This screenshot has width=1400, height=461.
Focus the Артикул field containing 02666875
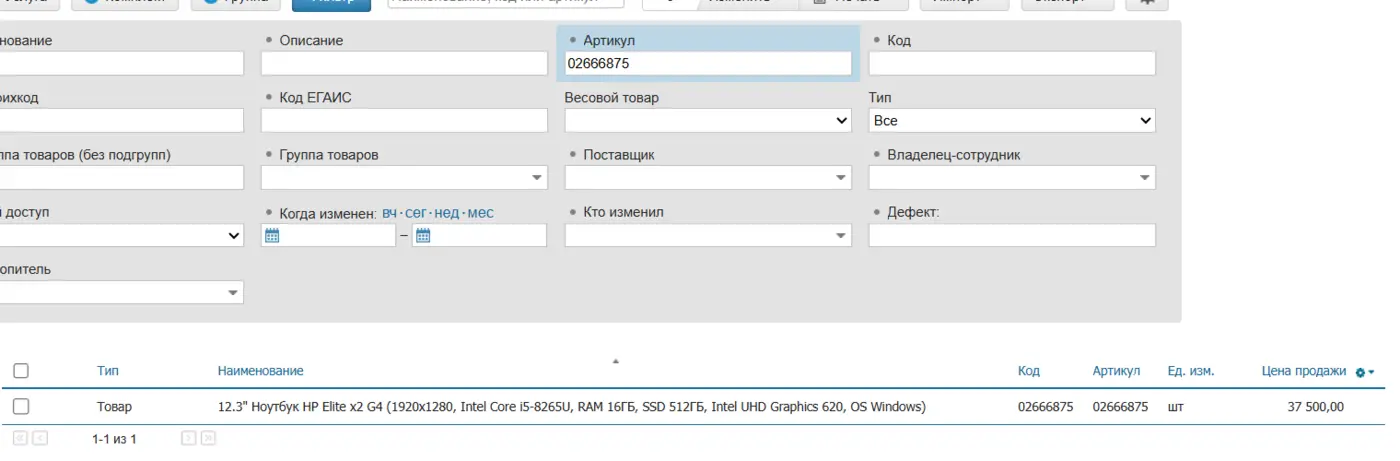708,63
